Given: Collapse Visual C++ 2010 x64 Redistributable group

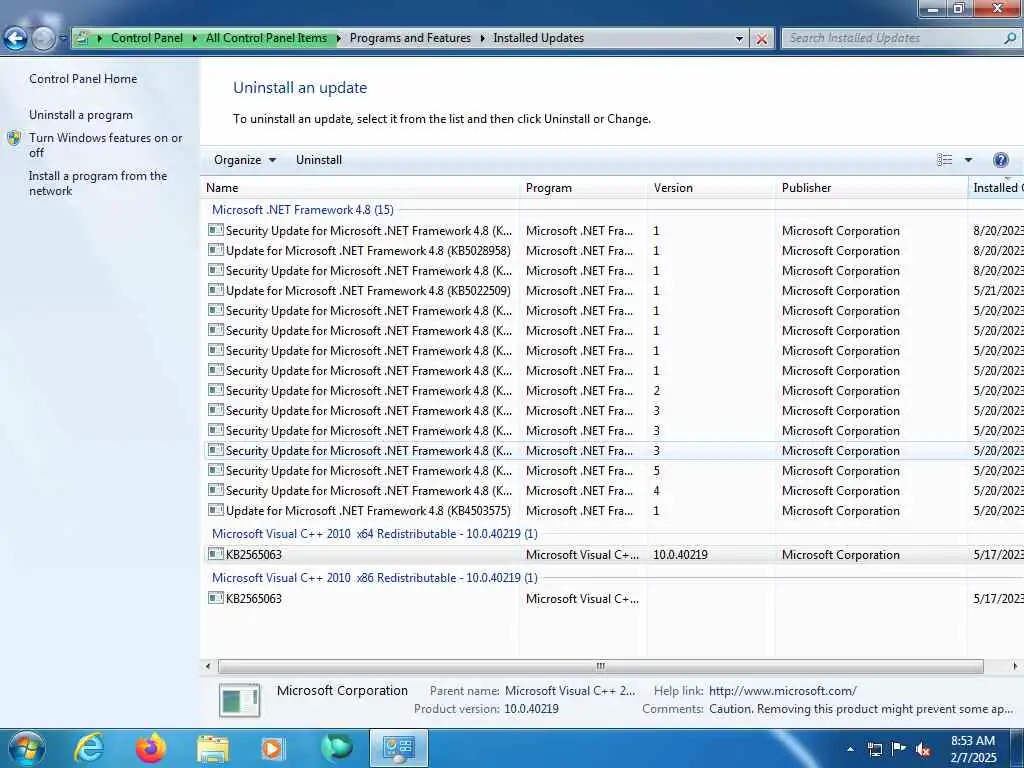Looking at the screenshot, I should (x=374, y=534).
